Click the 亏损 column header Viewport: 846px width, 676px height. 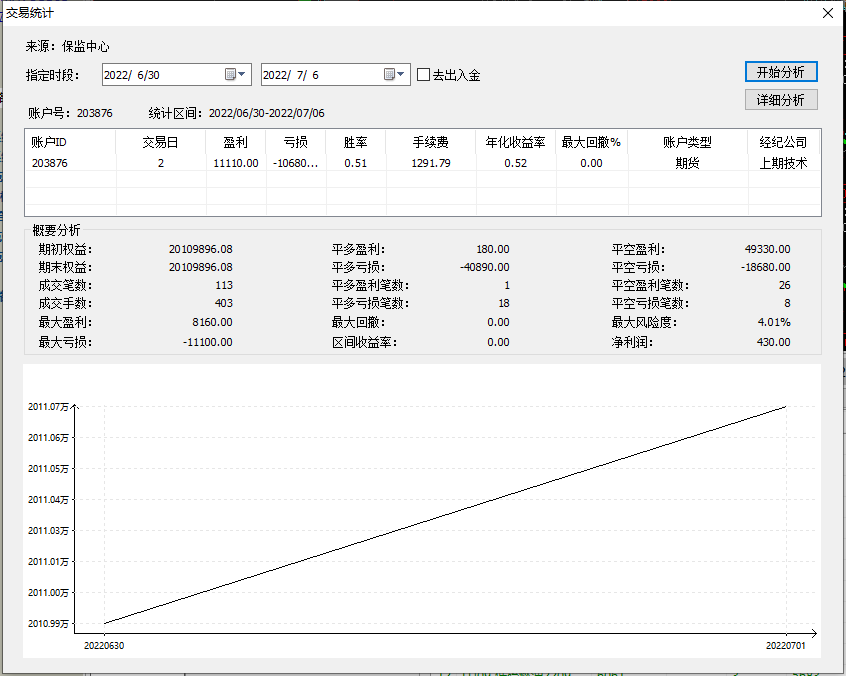[x=295, y=142]
